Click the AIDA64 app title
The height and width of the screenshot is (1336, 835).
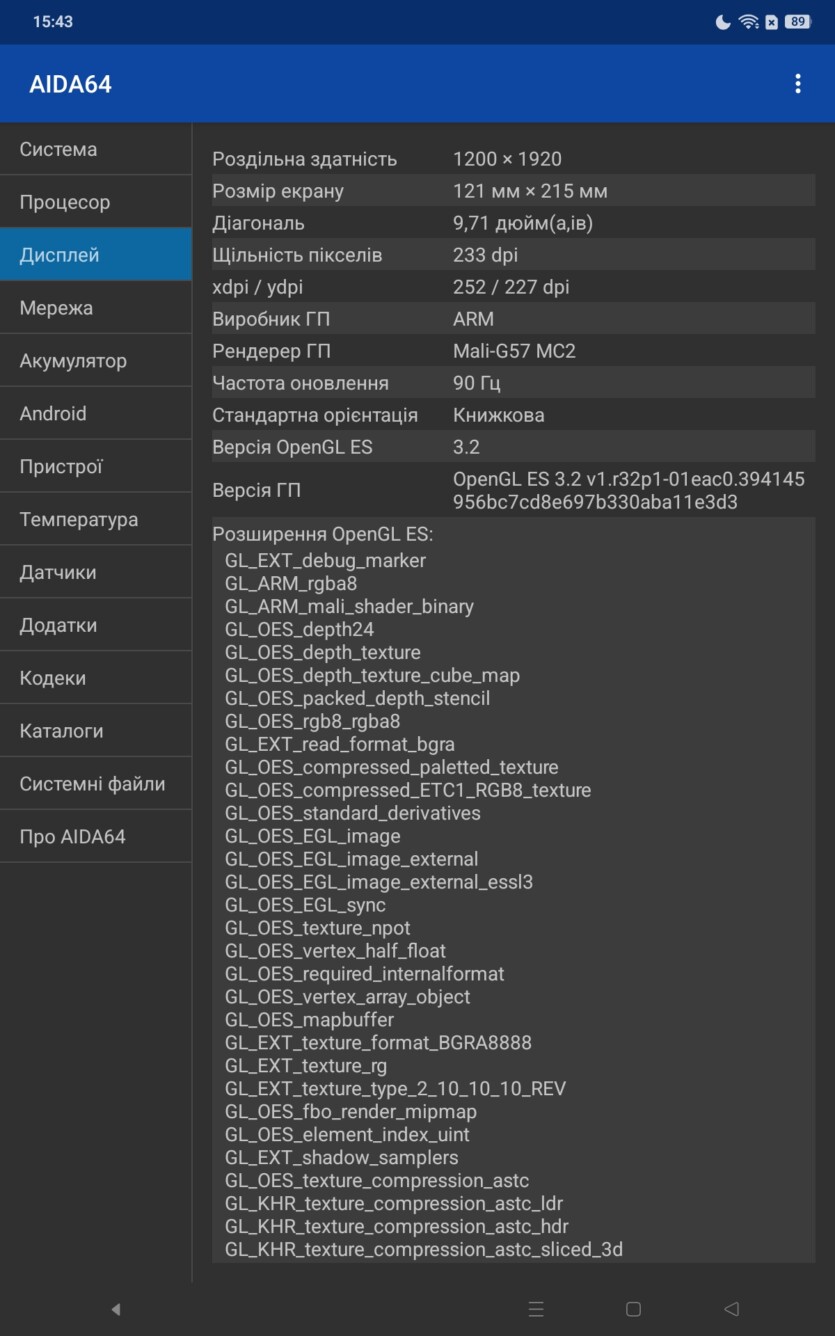[70, 85]
